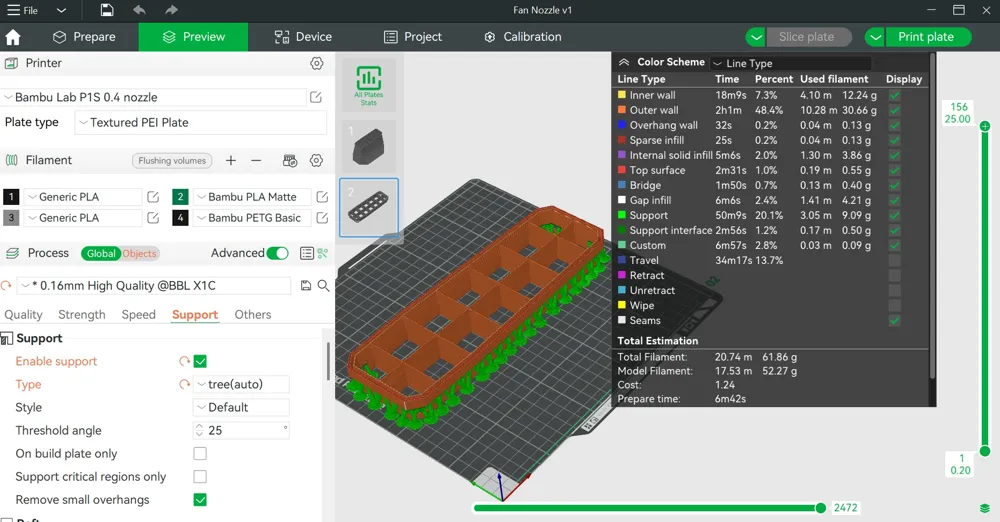1000x522 pixels.
Task: Open the Quality settings tab
Action: (x=24, y=315)
